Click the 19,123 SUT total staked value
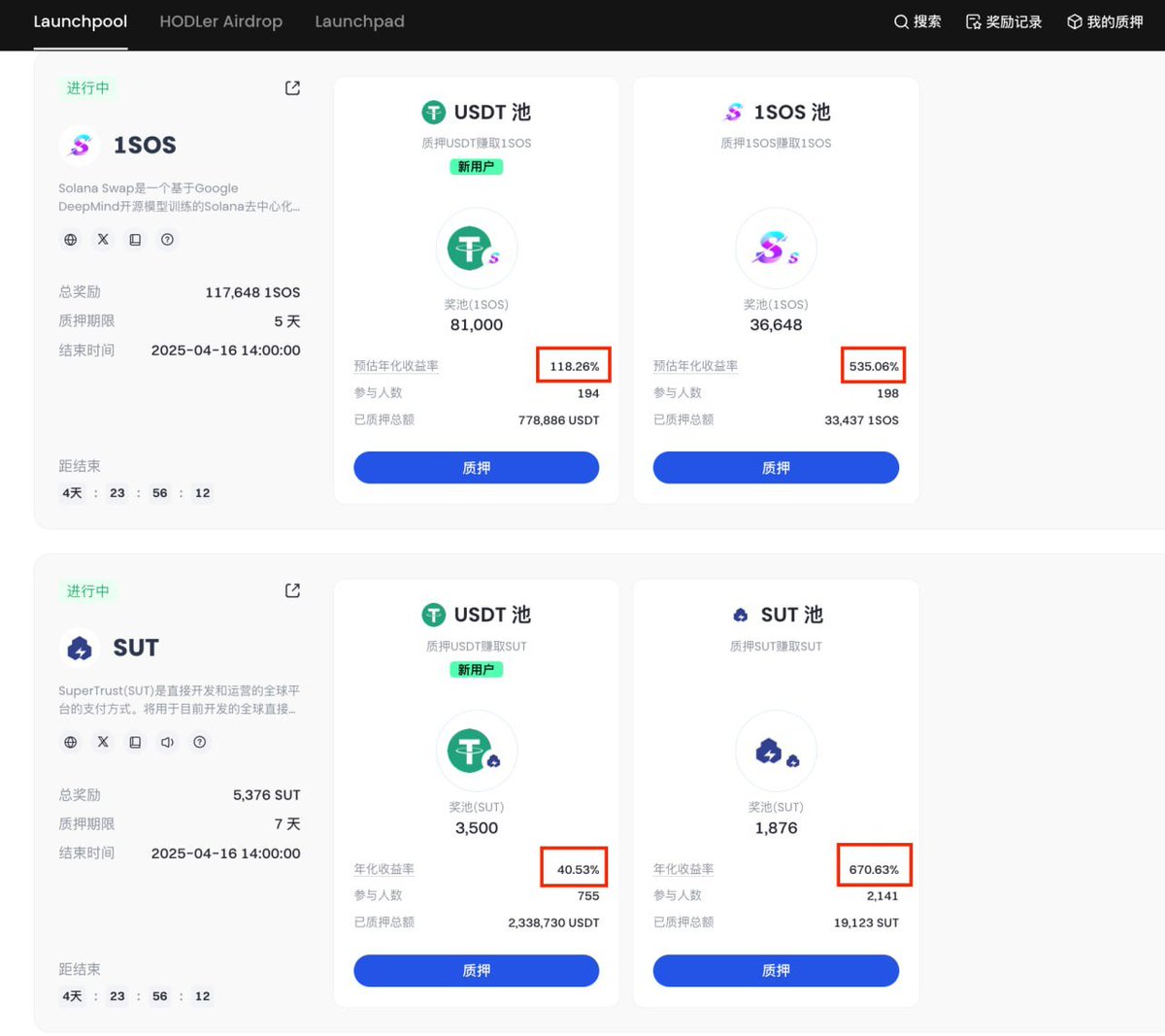 click(x=866, y=922)
